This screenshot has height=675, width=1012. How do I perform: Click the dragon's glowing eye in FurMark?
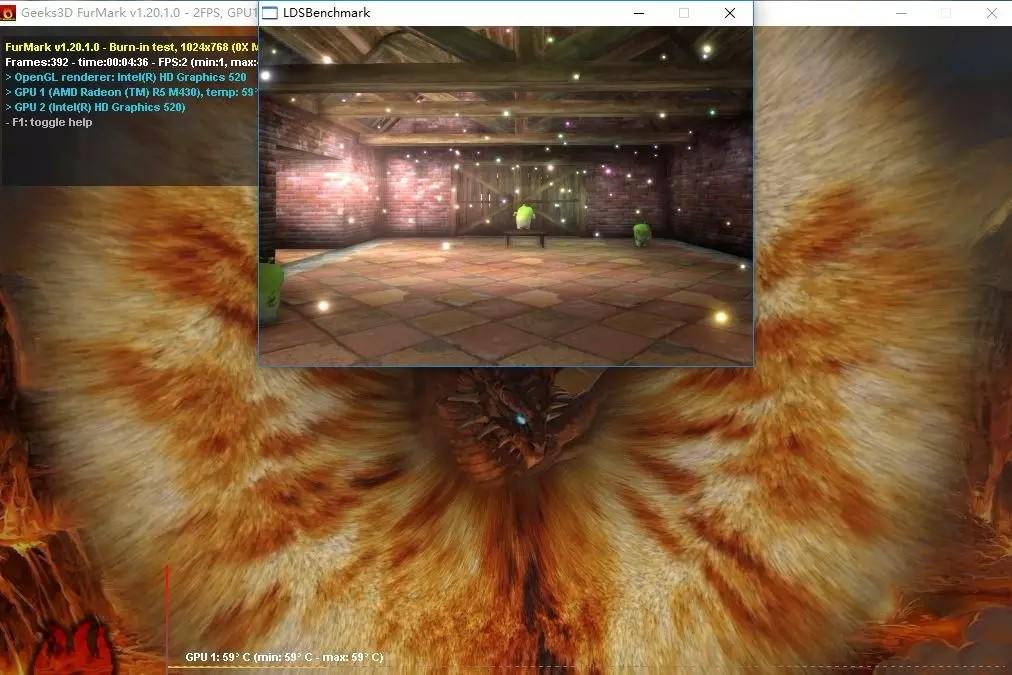point(520,419)
